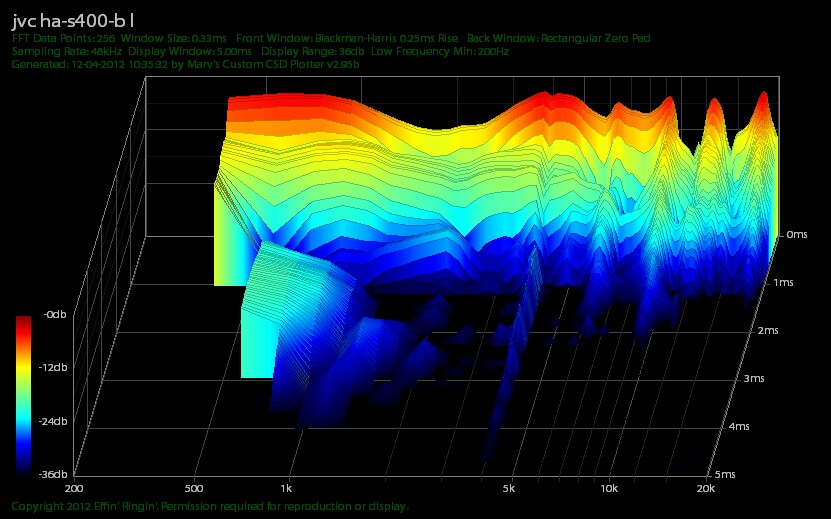Click the '5ms' time axis label

pos(724,474)
